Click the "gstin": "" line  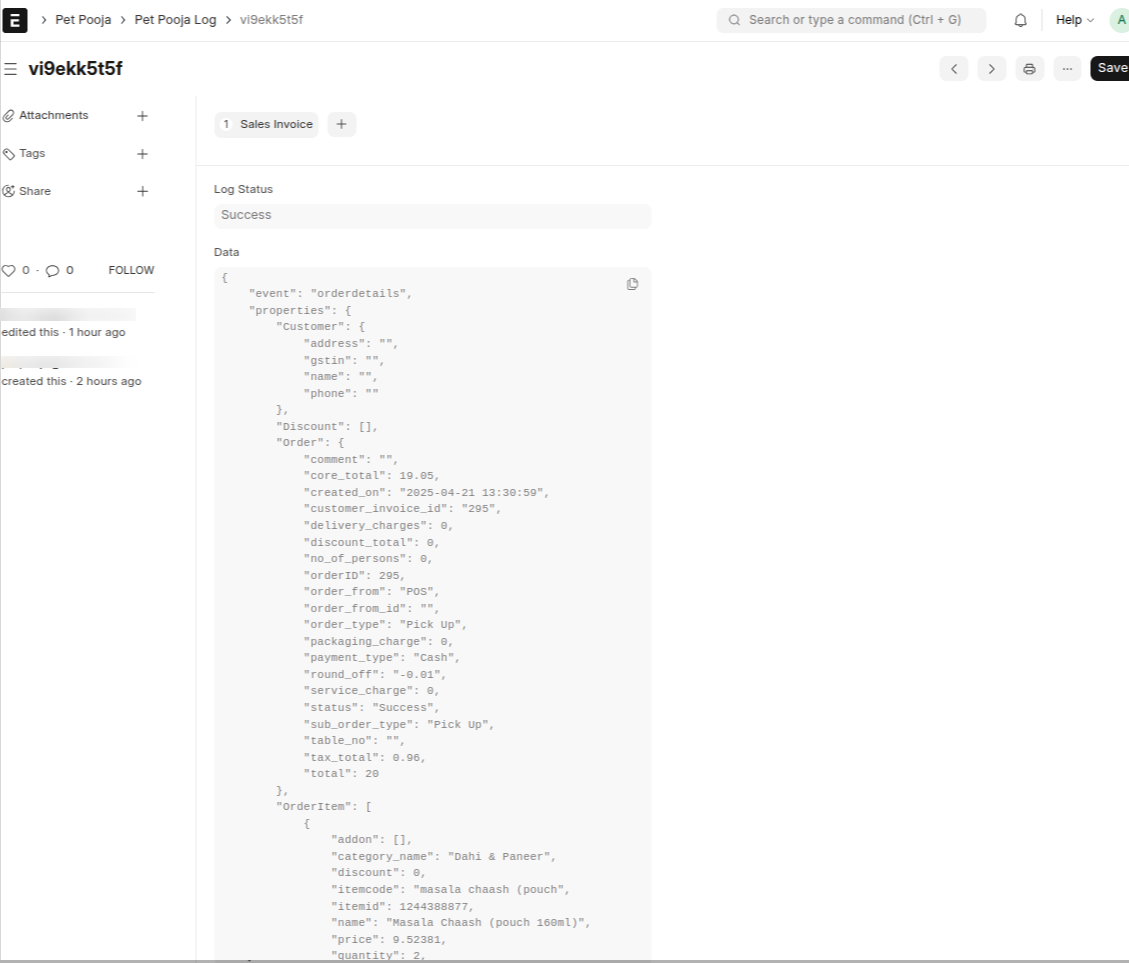pyautogui.click(x=344, y=361)
